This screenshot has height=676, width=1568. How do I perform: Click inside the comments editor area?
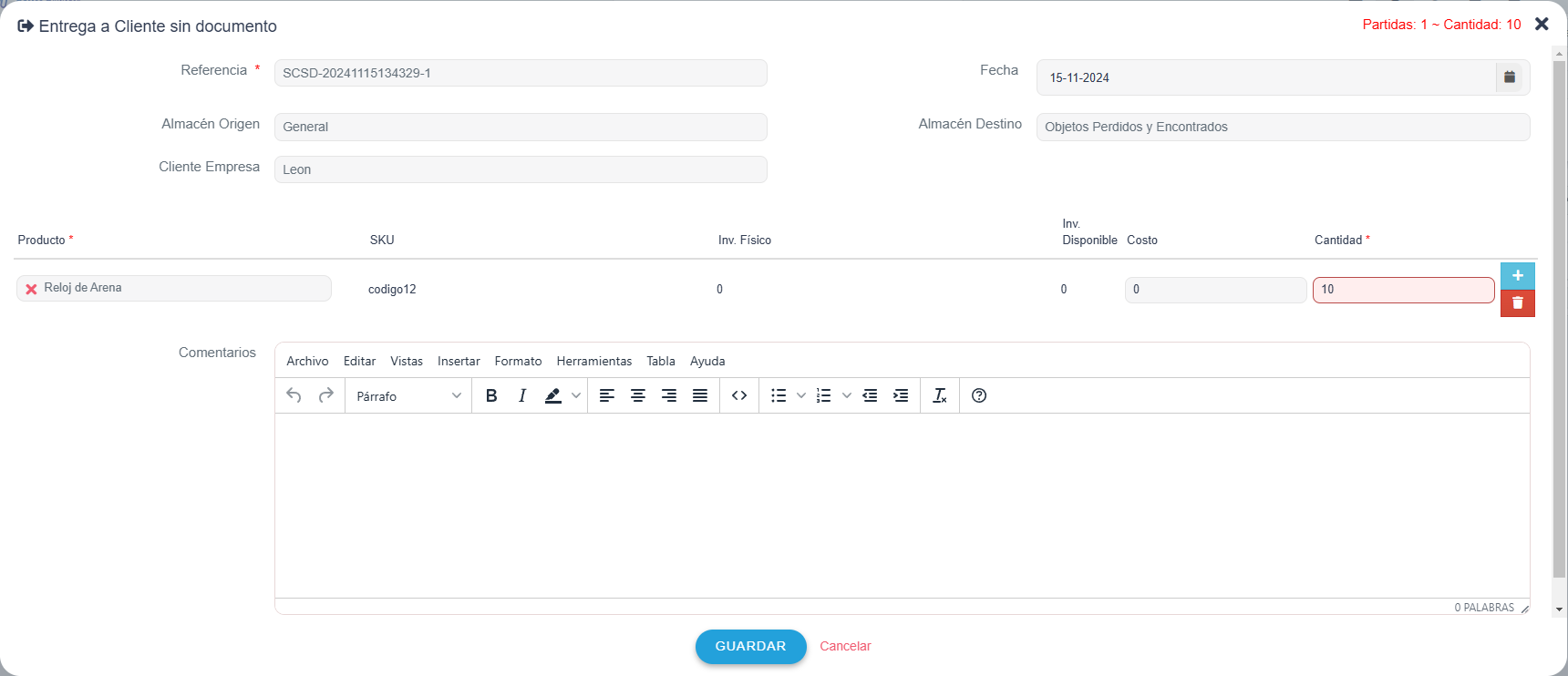click(x=902, y=506)
